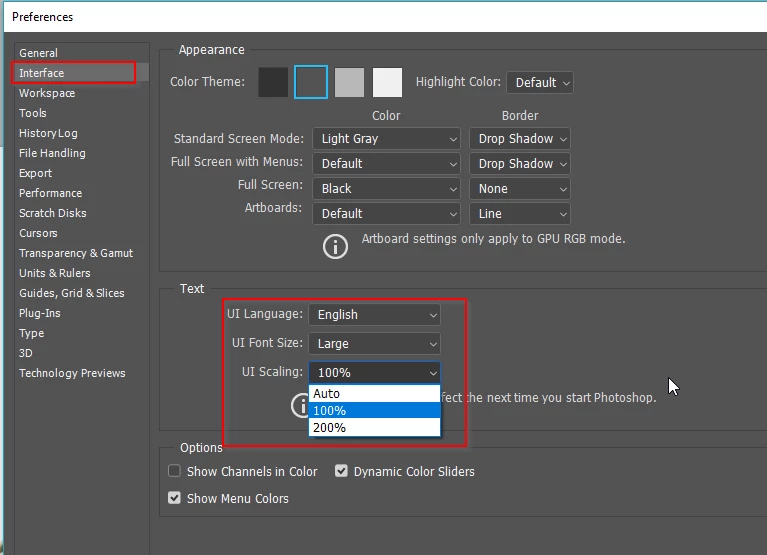Switch to File Handling preferences
This screenshot has height=555, width=767.
point(52,153)
